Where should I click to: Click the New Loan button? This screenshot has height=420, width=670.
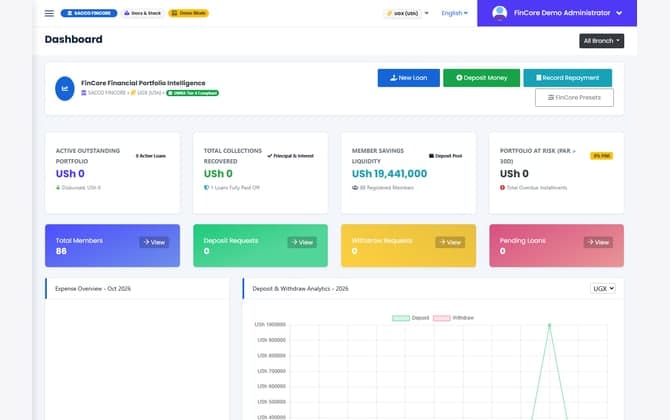tap(408, 78)
